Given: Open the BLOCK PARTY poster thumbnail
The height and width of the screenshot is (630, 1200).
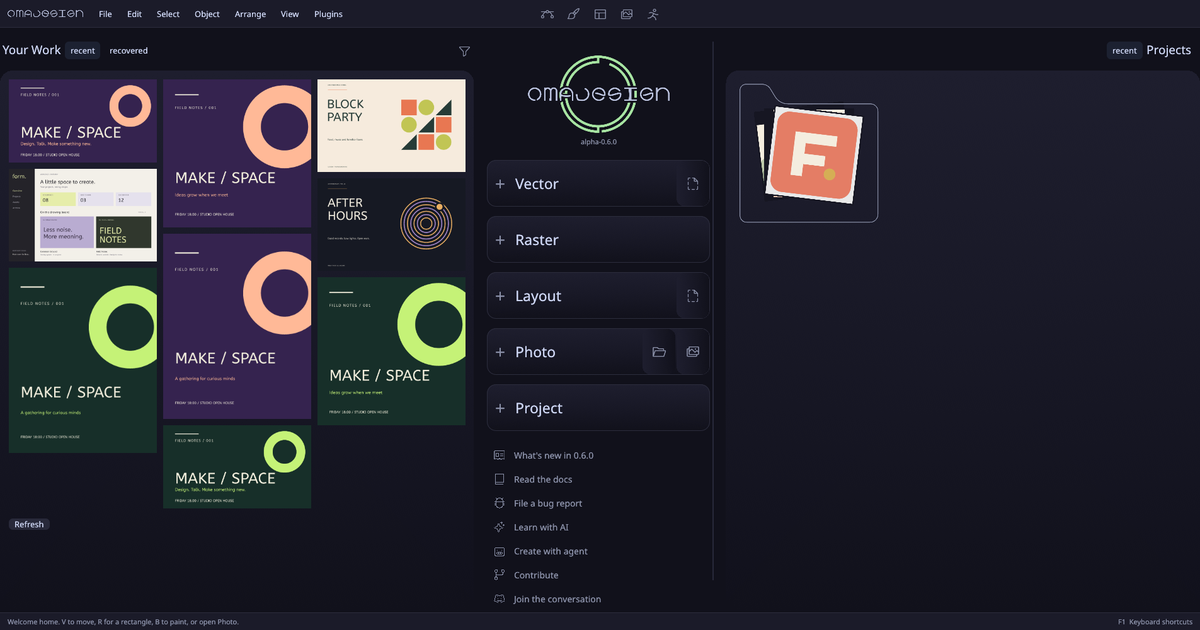Looking at the screenshot, I should (392, 126).
